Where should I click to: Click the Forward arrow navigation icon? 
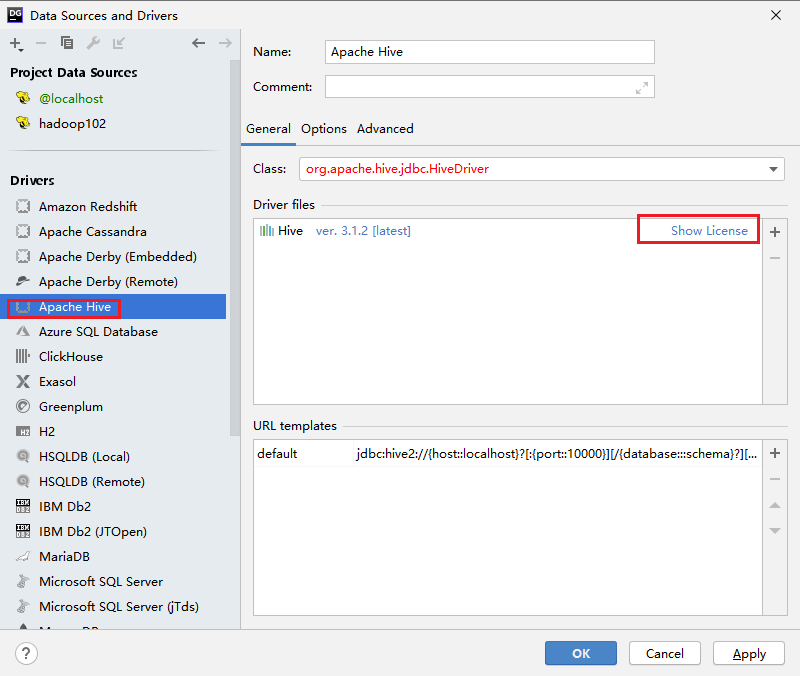[225, 43]
